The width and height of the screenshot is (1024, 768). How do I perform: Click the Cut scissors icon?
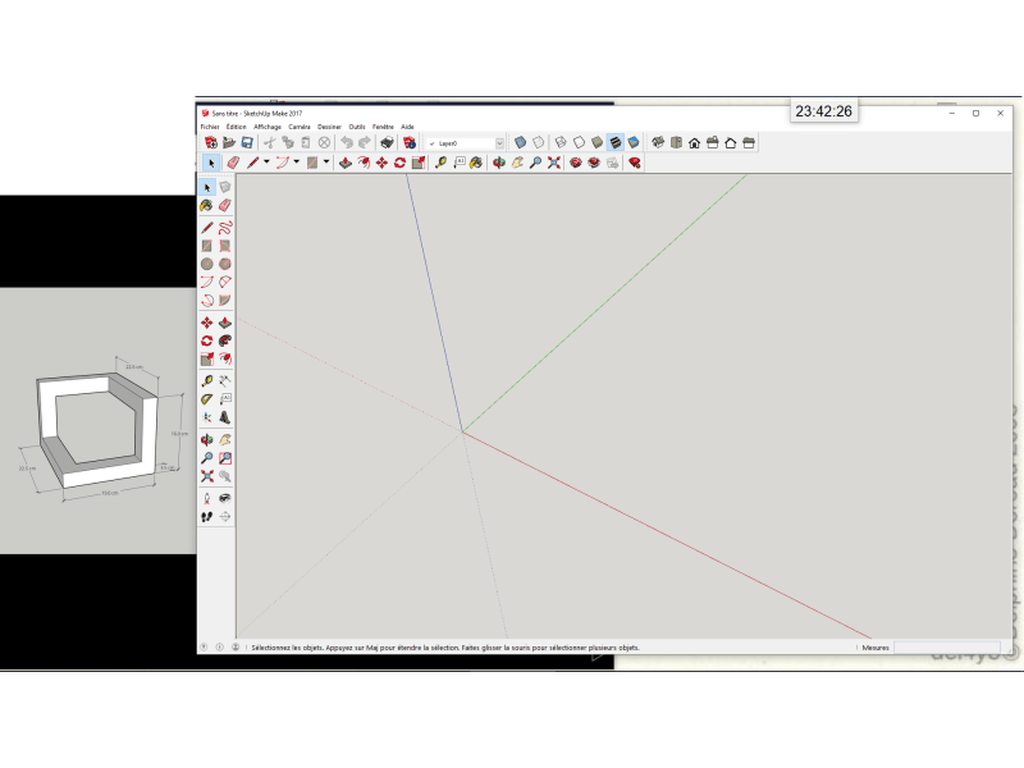coord(270,142)
